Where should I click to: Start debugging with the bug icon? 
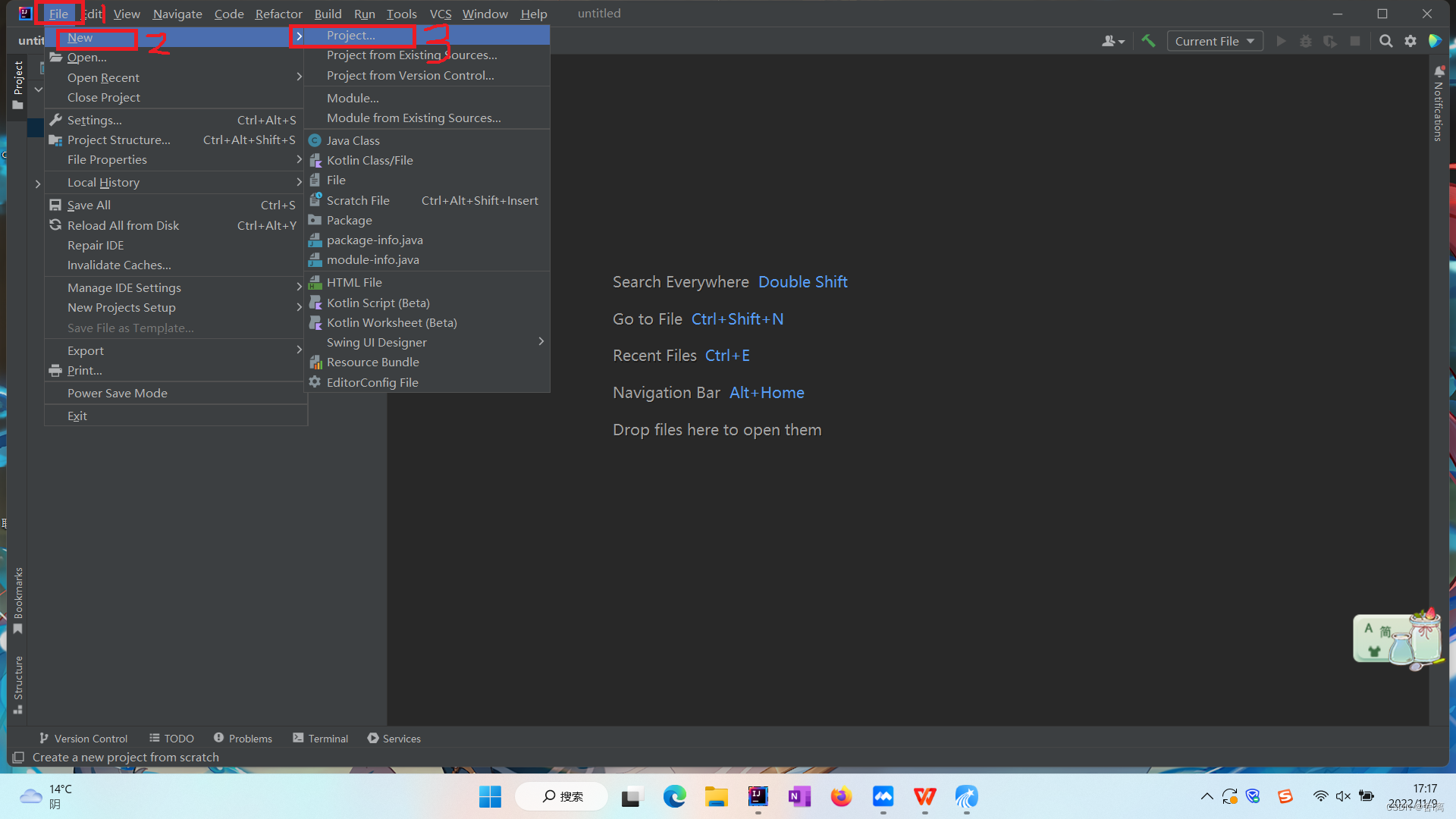1306,41
